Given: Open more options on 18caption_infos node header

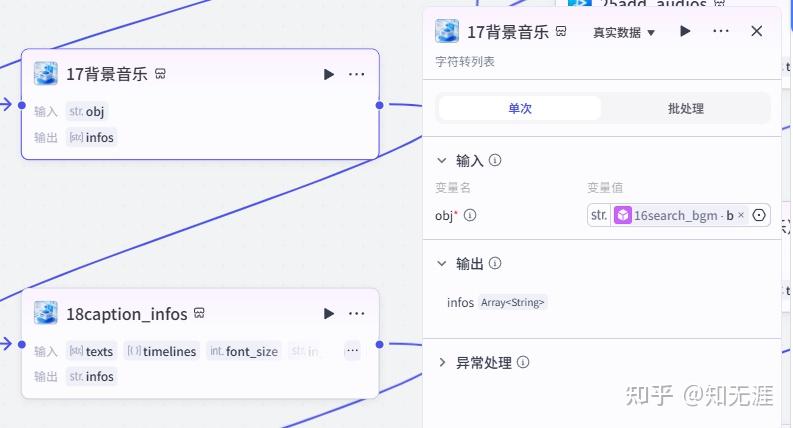Looking at the screenshot, I should click(357, 314).
